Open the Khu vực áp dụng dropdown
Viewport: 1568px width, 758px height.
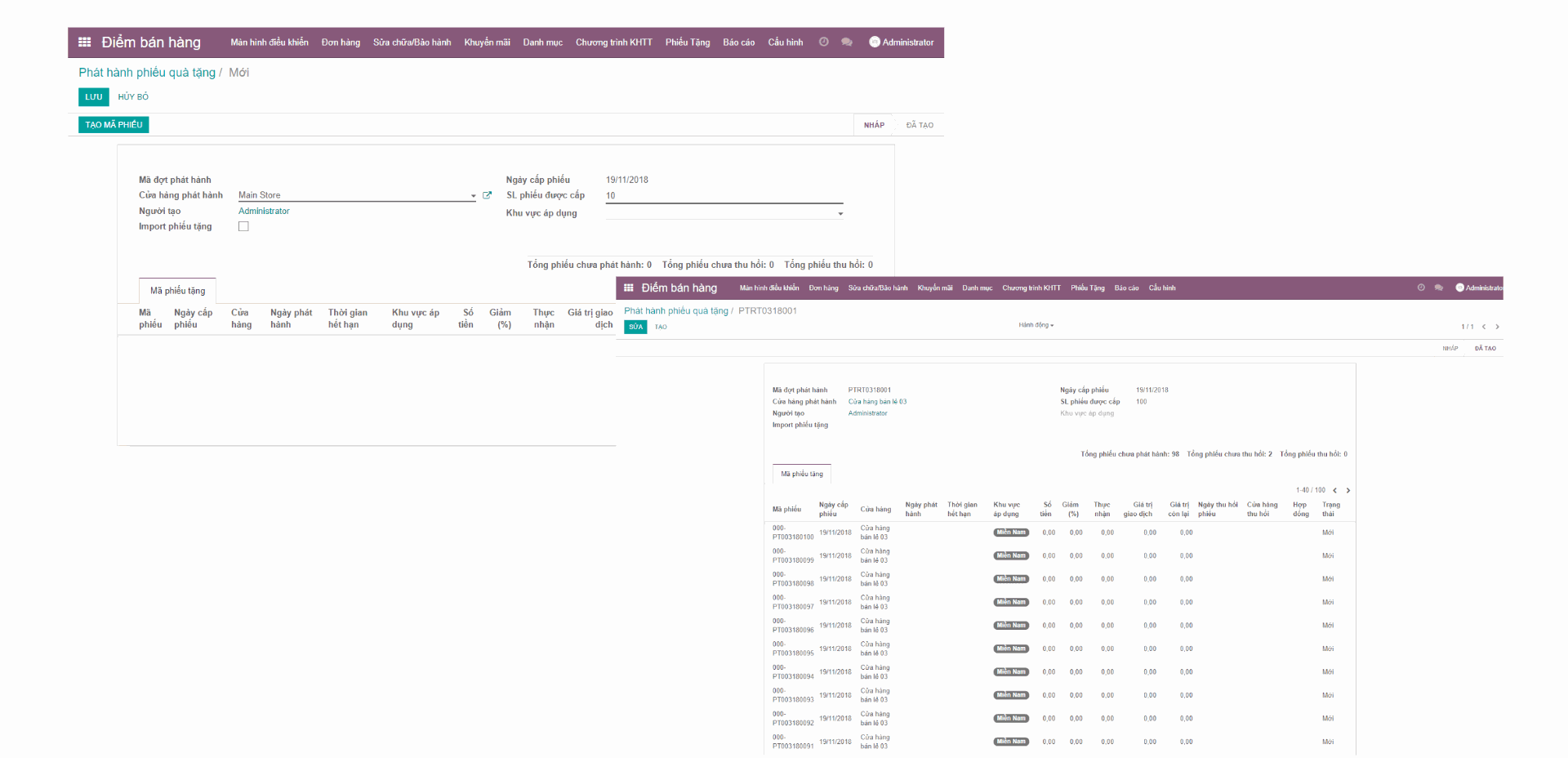[840, 213]
